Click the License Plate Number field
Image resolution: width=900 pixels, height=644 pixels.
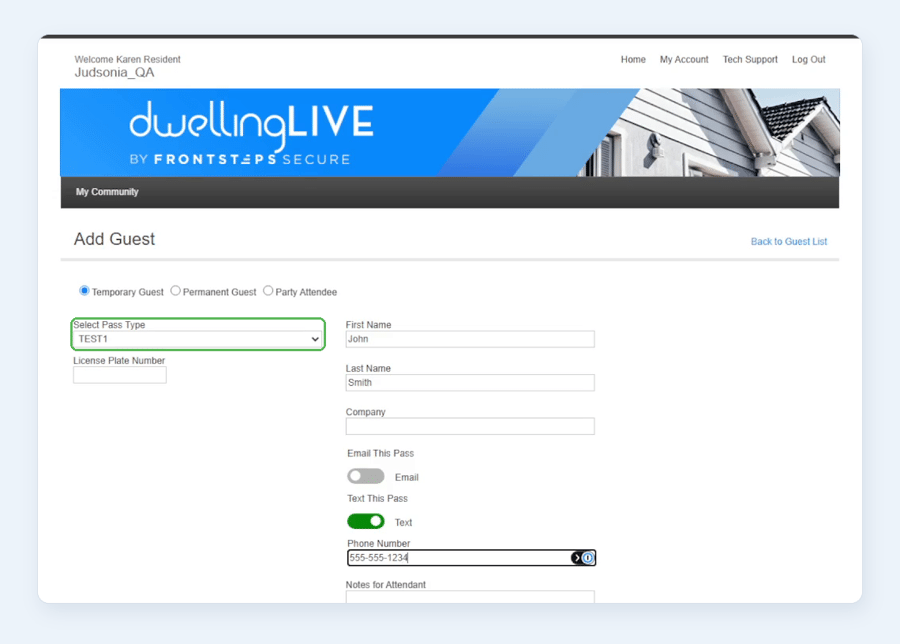[120, 375]
